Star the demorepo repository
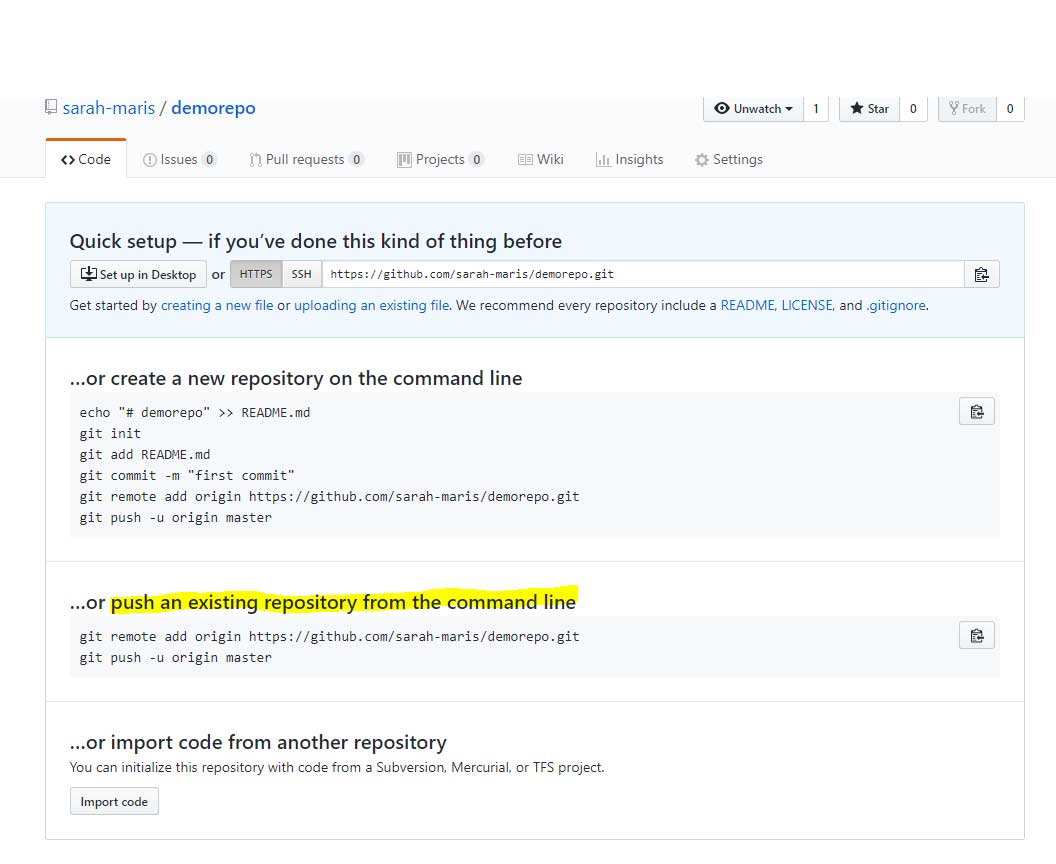Viewport: 1056px width, 864px height. (869, 108)
